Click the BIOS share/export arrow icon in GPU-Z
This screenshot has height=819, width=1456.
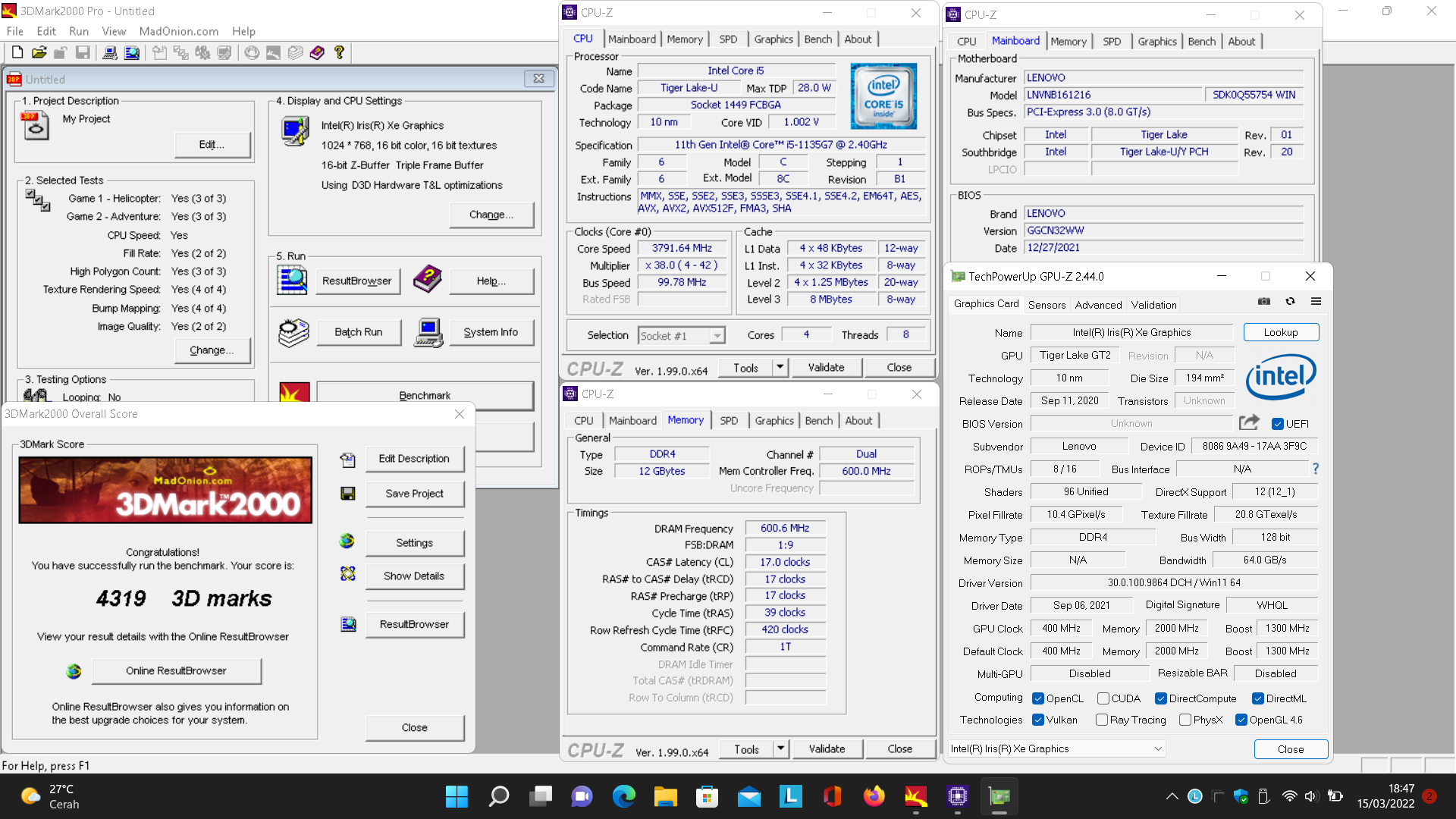(x=1249, y=422)
